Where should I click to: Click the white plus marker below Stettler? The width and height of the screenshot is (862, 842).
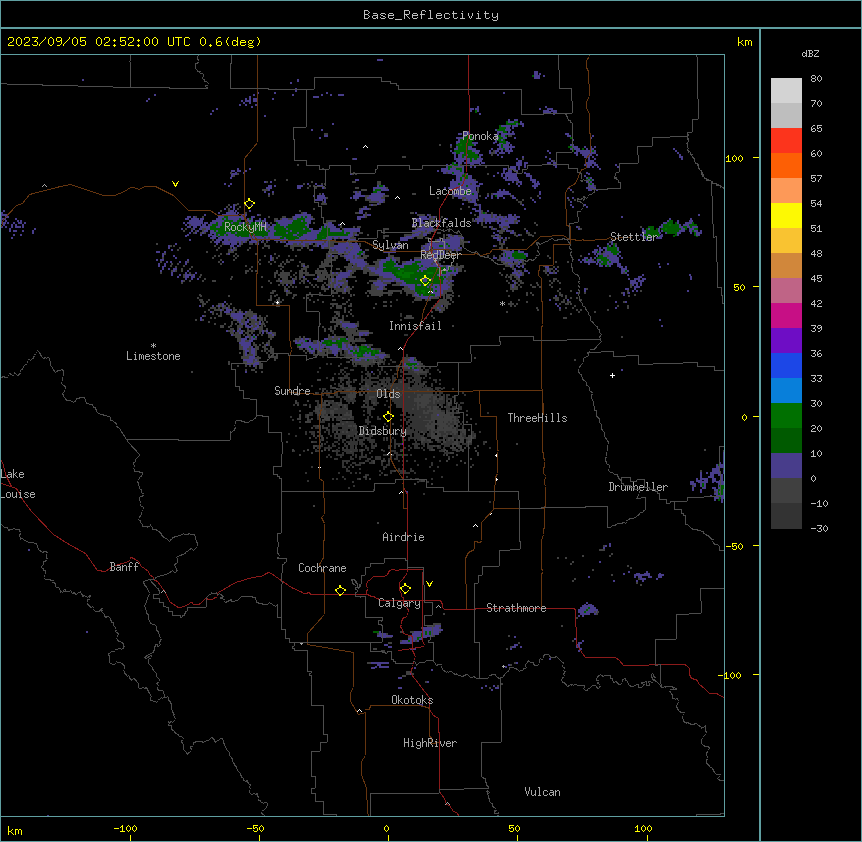click(x=612, y=375)
